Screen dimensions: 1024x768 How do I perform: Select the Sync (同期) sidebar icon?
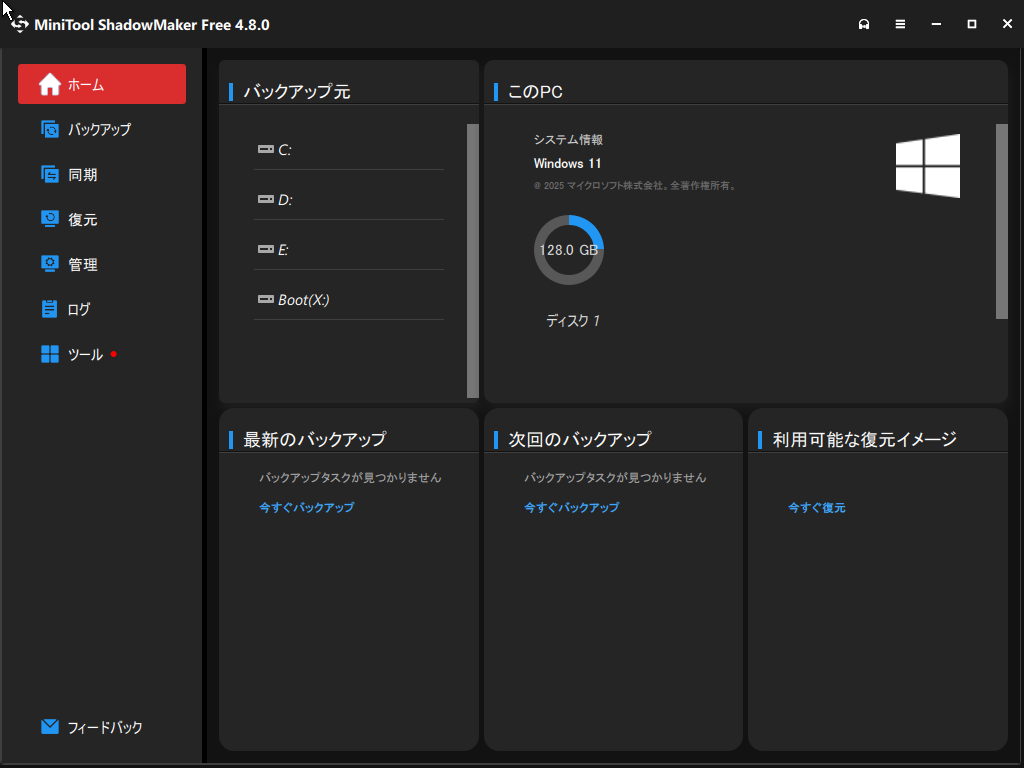pyautogui.click(x=50, y=174)
